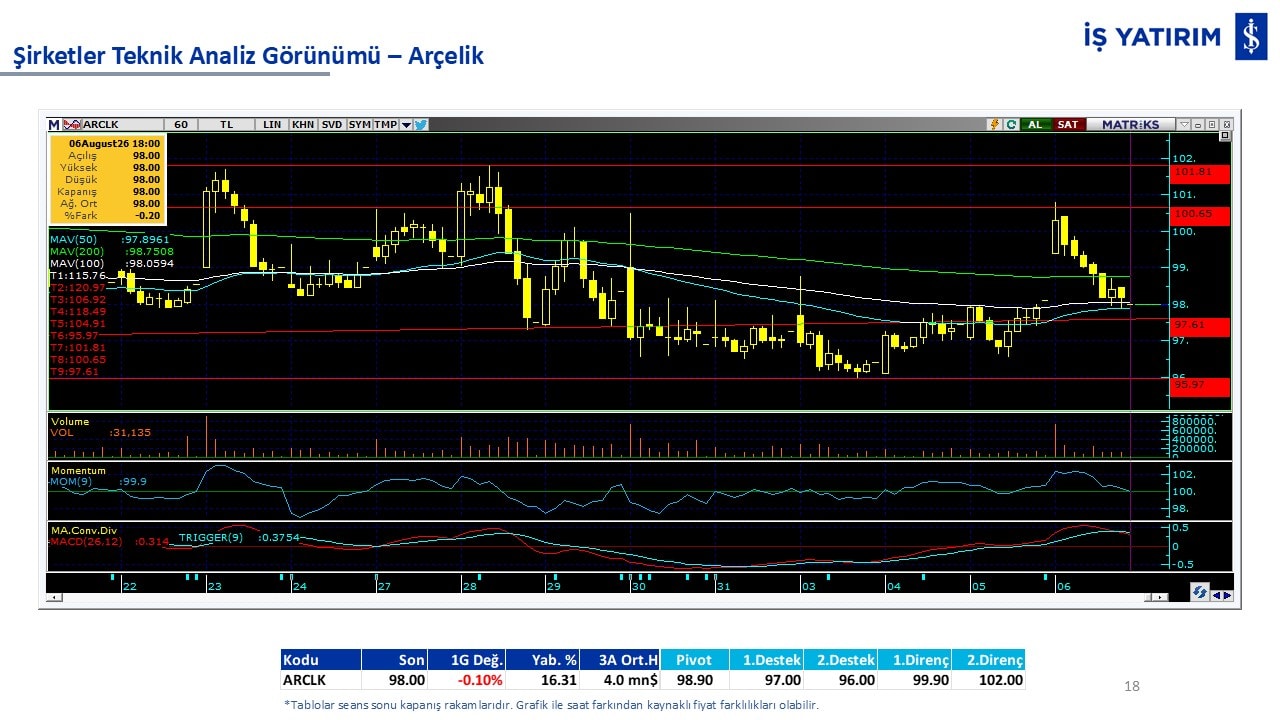Click the 1.Destek column header
Image resolution: width=1280 pixels, height=720 pixels.
point(766,660)
